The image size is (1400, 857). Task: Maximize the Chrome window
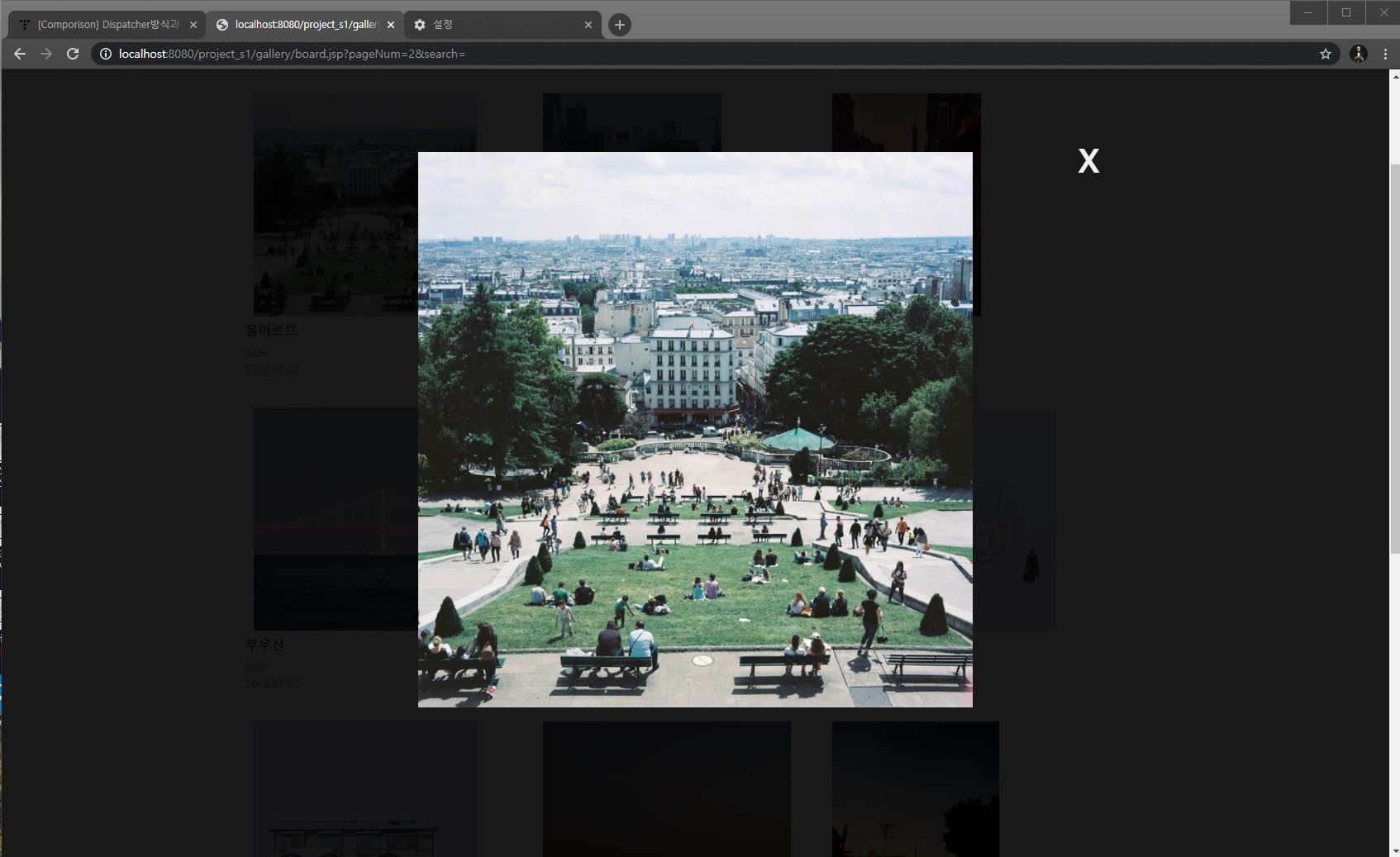pyautogui.click(x=1346, y=12)
